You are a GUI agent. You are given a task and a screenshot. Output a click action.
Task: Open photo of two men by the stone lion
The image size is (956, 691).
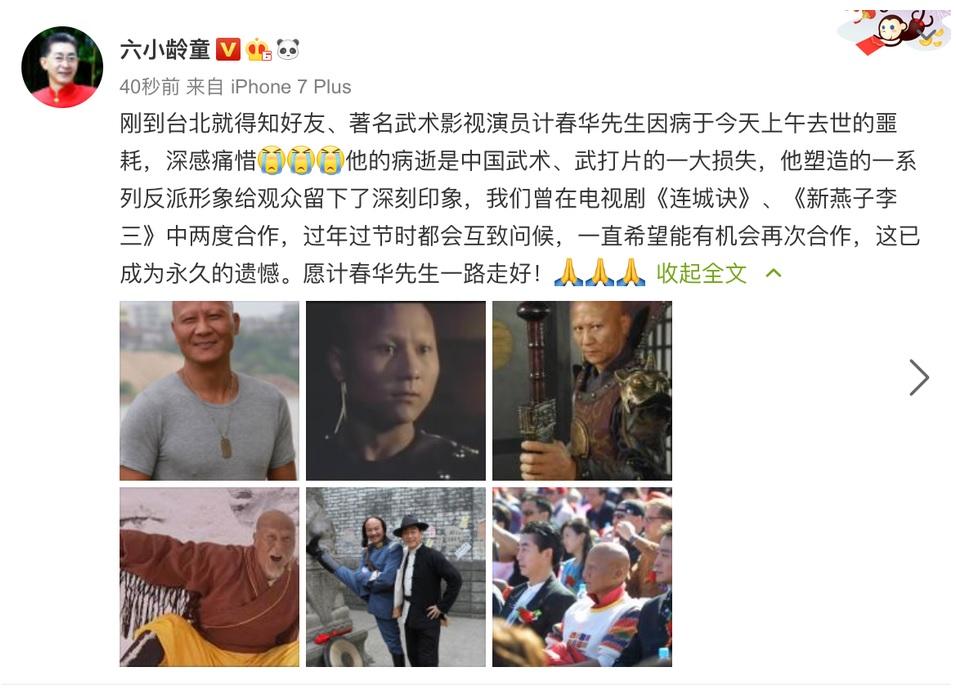396,577
